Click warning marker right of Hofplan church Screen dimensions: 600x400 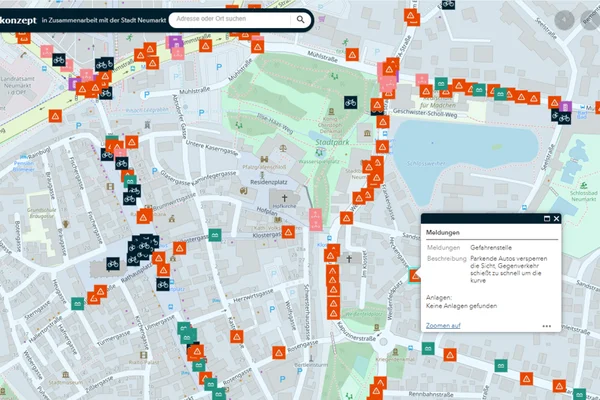pos(288,232)
